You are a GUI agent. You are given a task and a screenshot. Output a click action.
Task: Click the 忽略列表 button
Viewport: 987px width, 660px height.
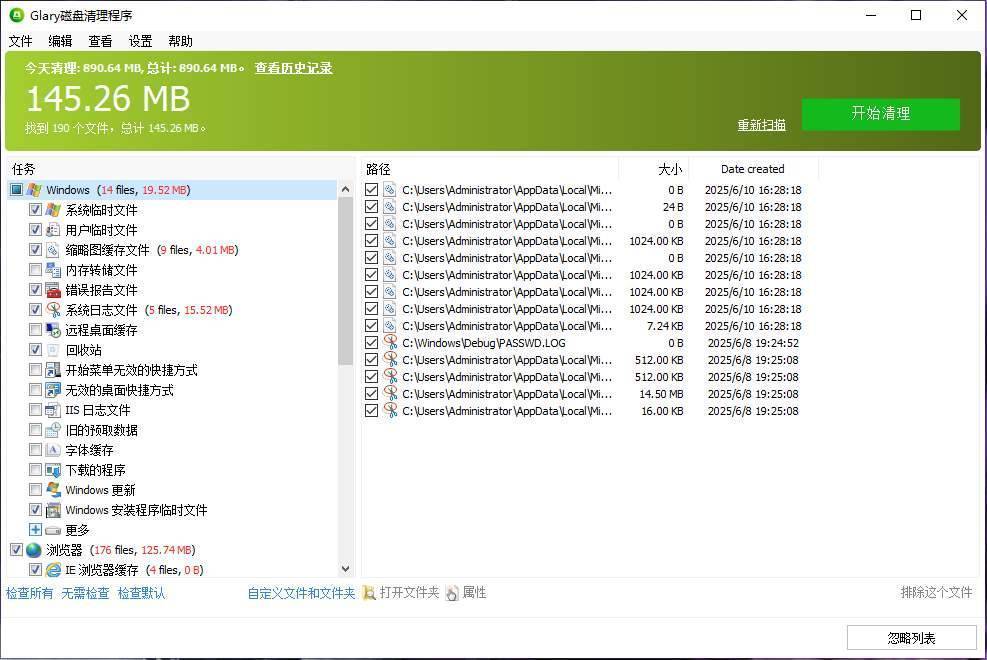coord(911,638)
